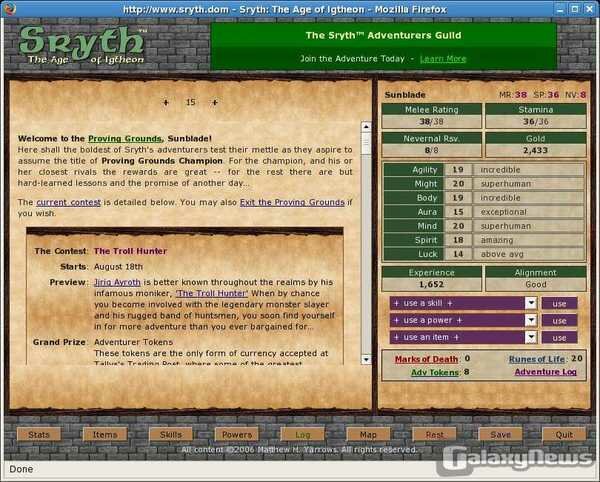Click the Luck stat row
600x482 pixels.
tap(484, 254)
